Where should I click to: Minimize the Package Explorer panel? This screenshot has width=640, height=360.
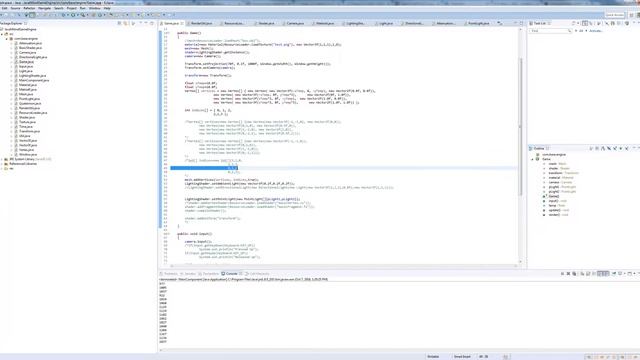(x=146, y=23)
